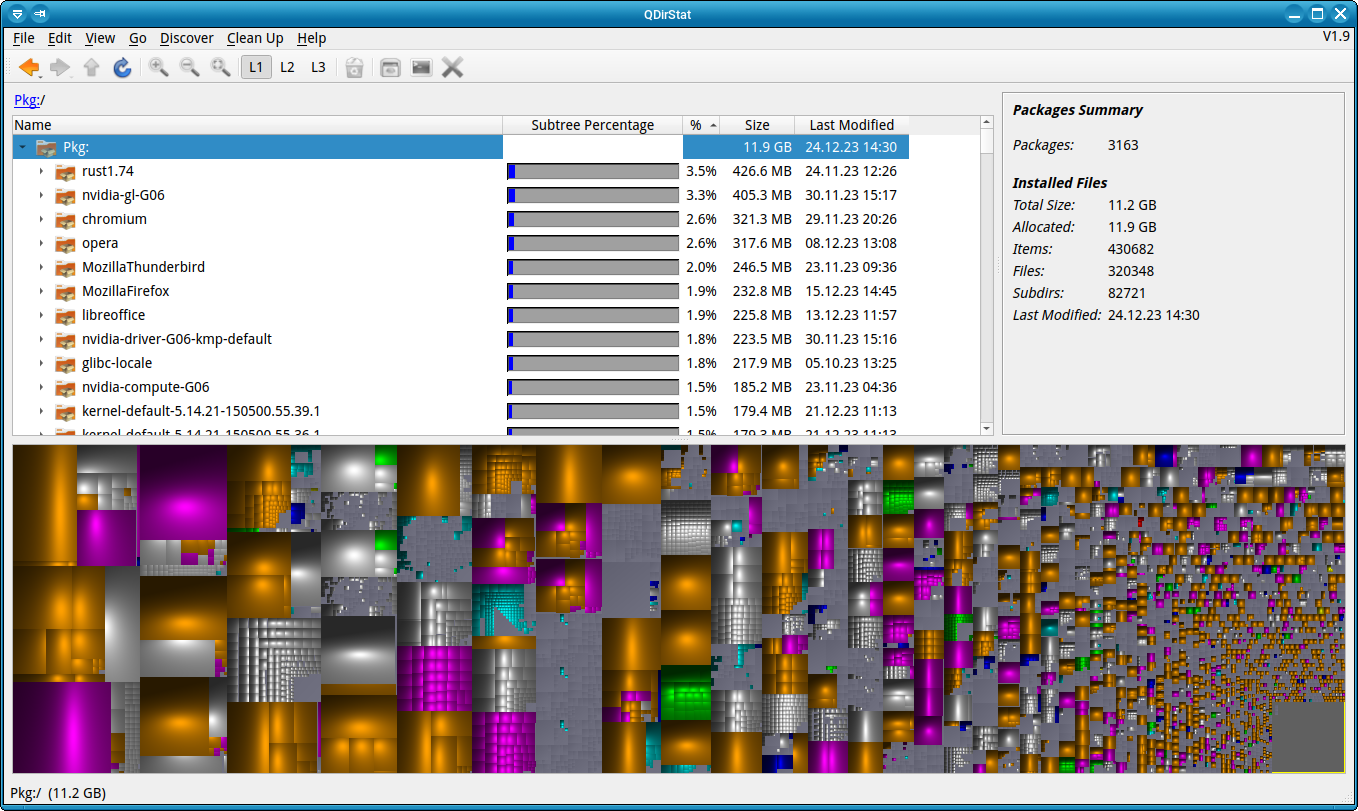Click rust1.74 subtree percentage bar

click(x=593, y=171)
